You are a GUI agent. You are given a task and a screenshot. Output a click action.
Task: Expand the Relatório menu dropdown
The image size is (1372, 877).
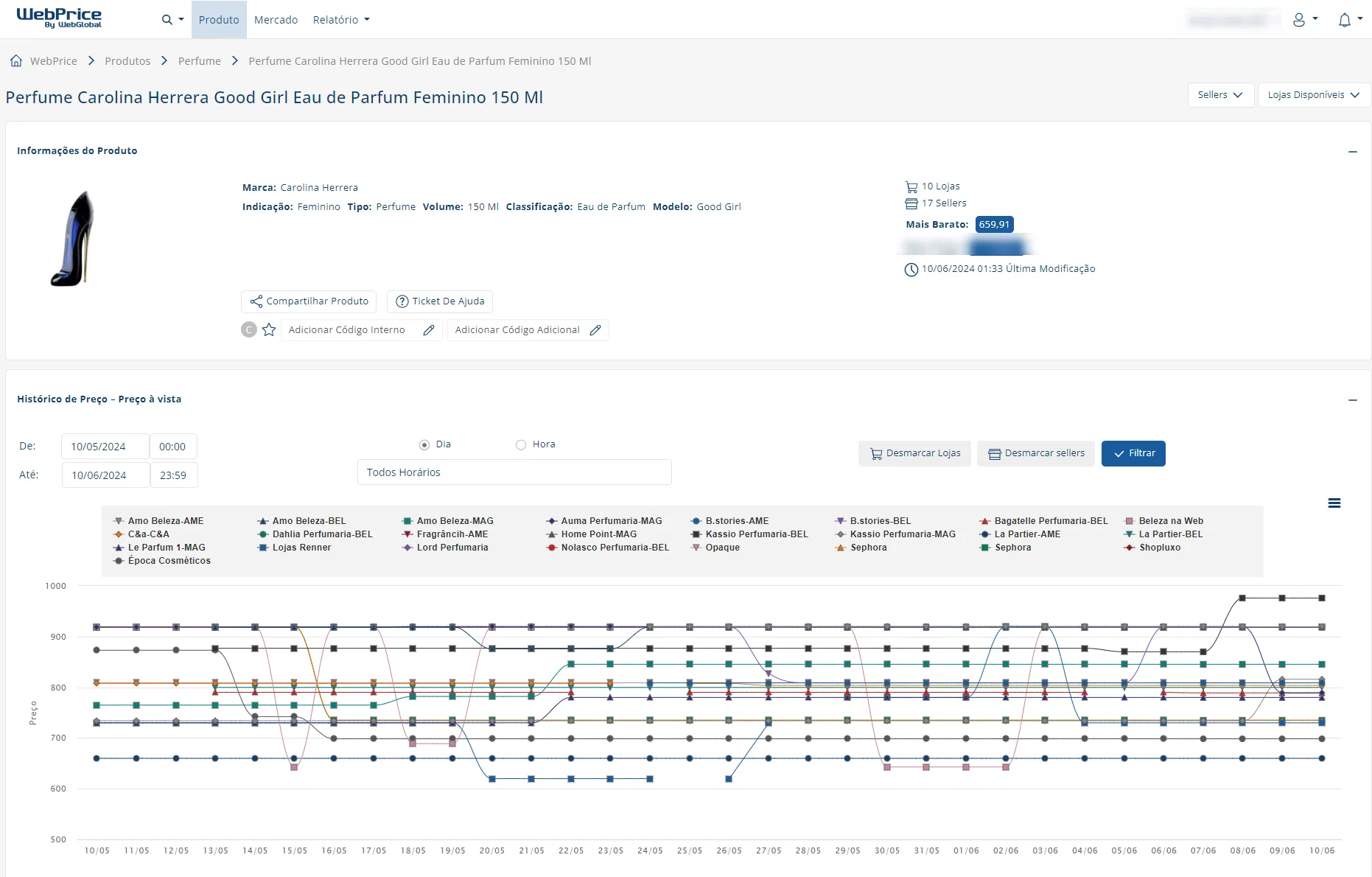pos(341,20)
